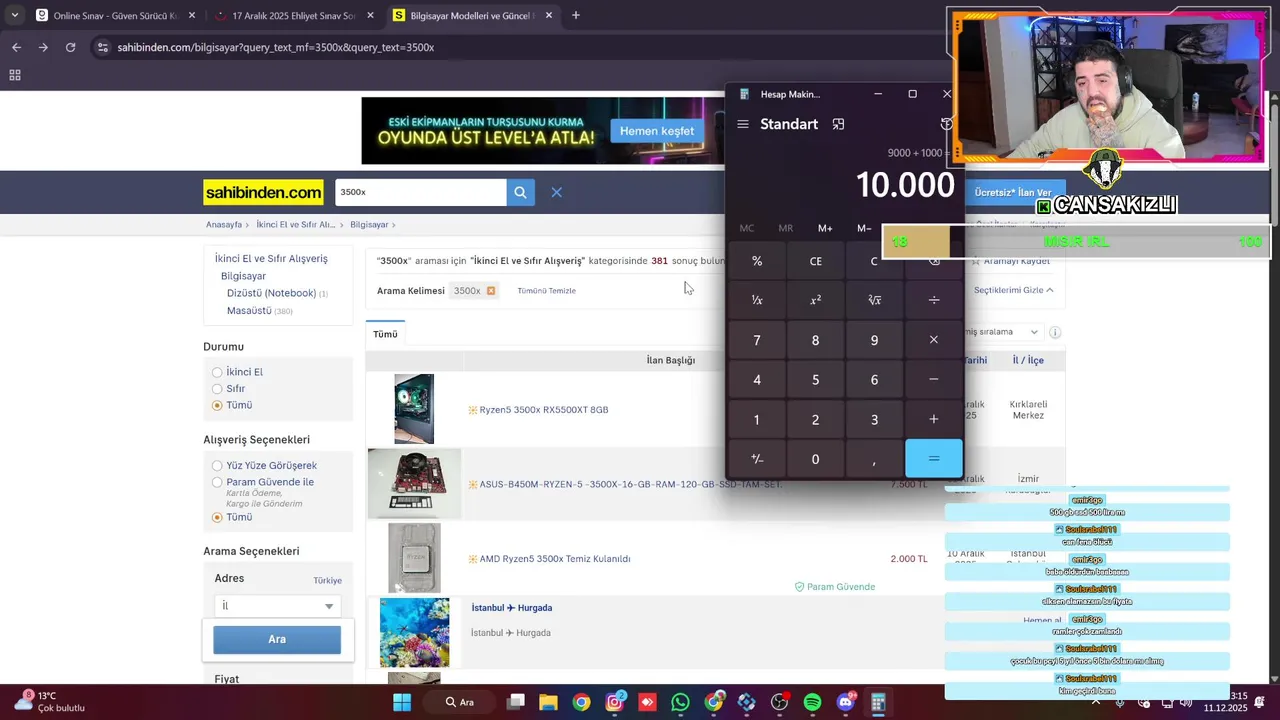Click the x squared key
This screenshot has height=720, width=1280.
click(x=815, y=300)
